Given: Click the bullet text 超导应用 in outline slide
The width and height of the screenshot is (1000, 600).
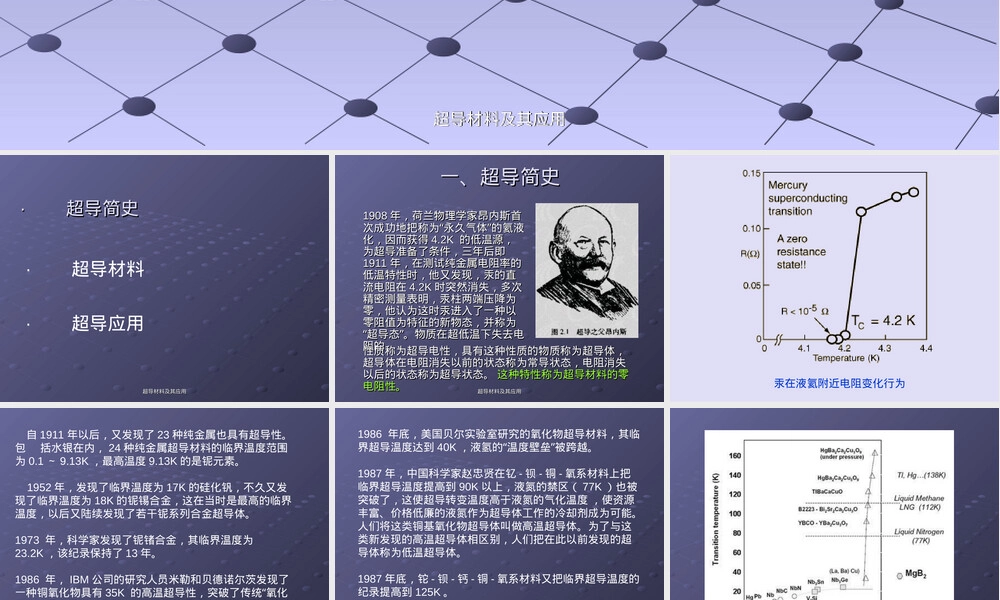Looking at the screenshot, I should [107, 323].
